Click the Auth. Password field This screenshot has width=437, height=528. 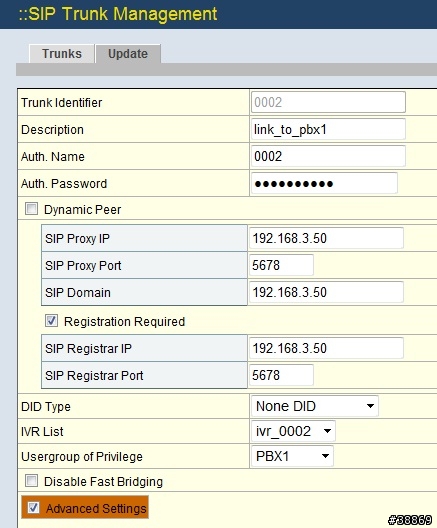(324, 183)
